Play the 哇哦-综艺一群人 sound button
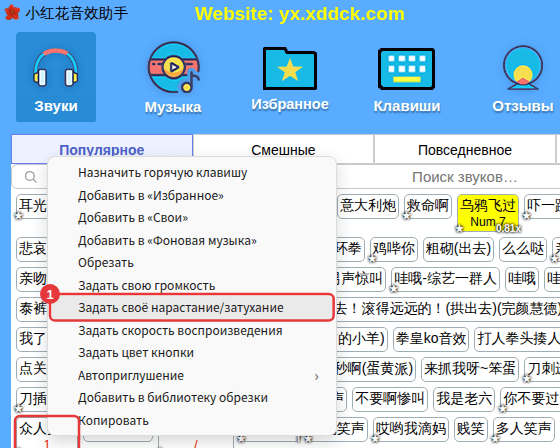This screenshot has width=560, height=448. [x=445, y=279]
